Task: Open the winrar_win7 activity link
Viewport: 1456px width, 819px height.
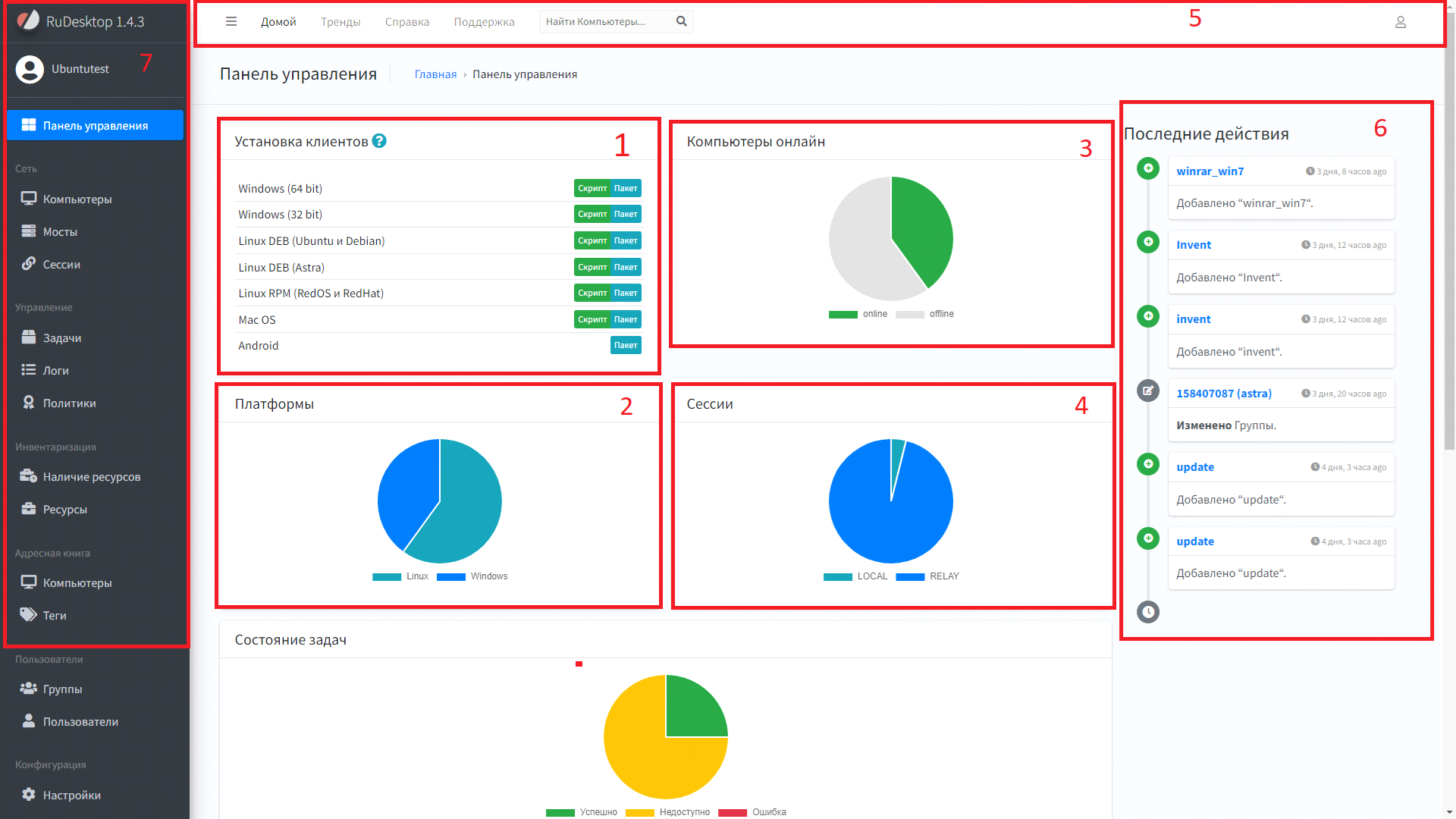Action: point(1210,171)
